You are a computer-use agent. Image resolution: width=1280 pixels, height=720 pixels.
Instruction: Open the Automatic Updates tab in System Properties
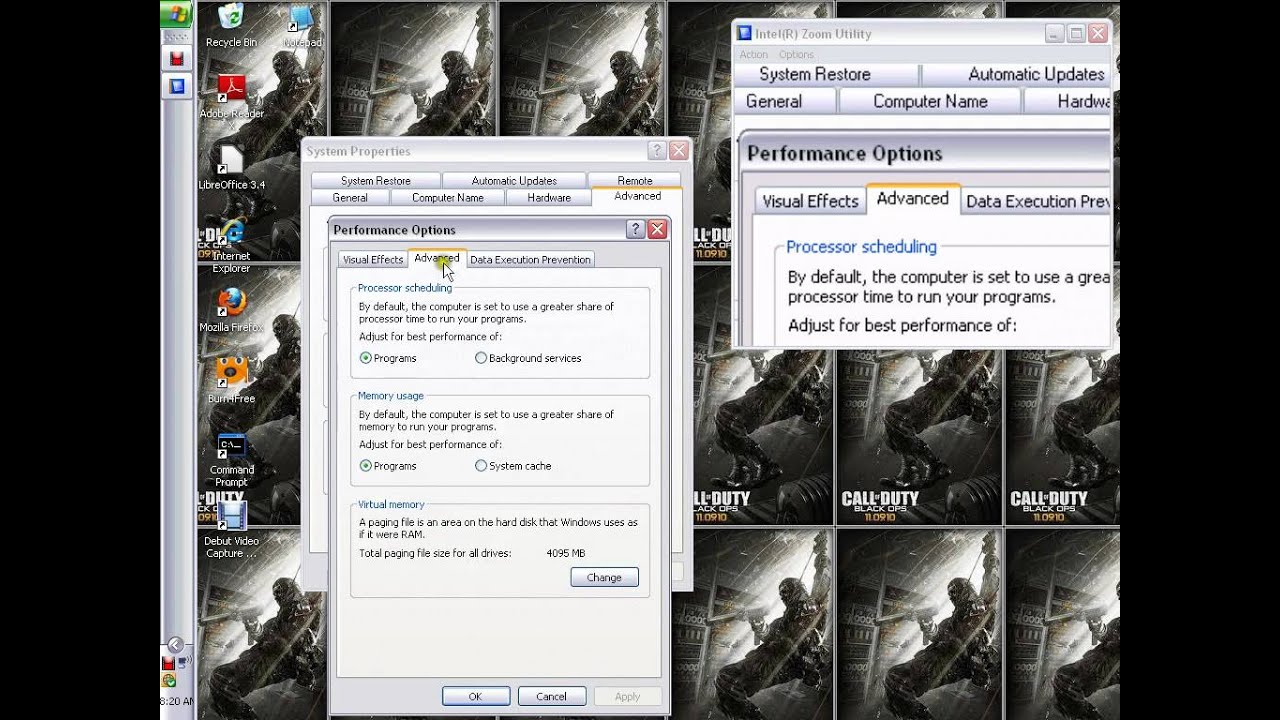point(514,181)
